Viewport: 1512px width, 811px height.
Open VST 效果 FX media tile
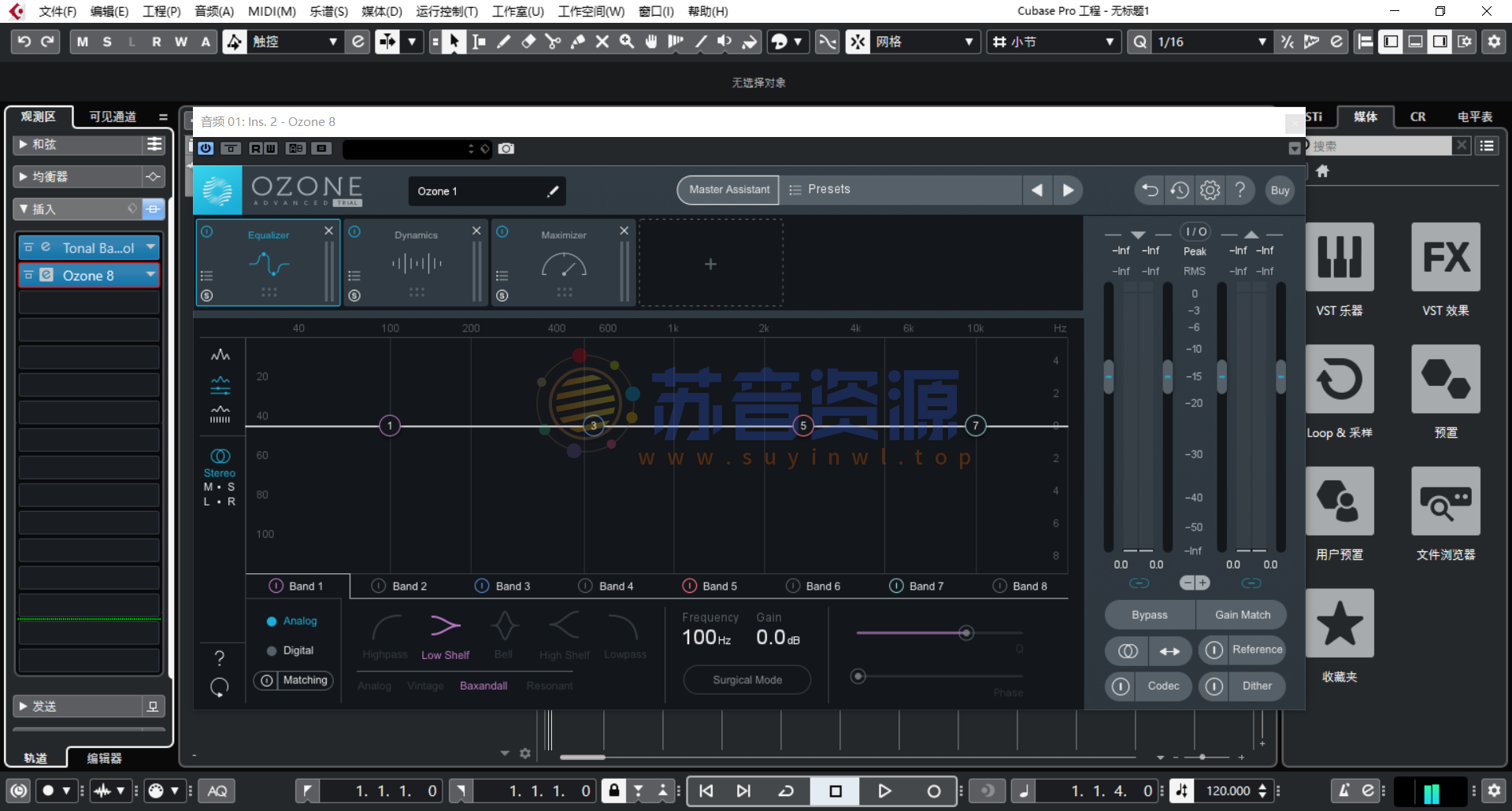click(1446, 257)
